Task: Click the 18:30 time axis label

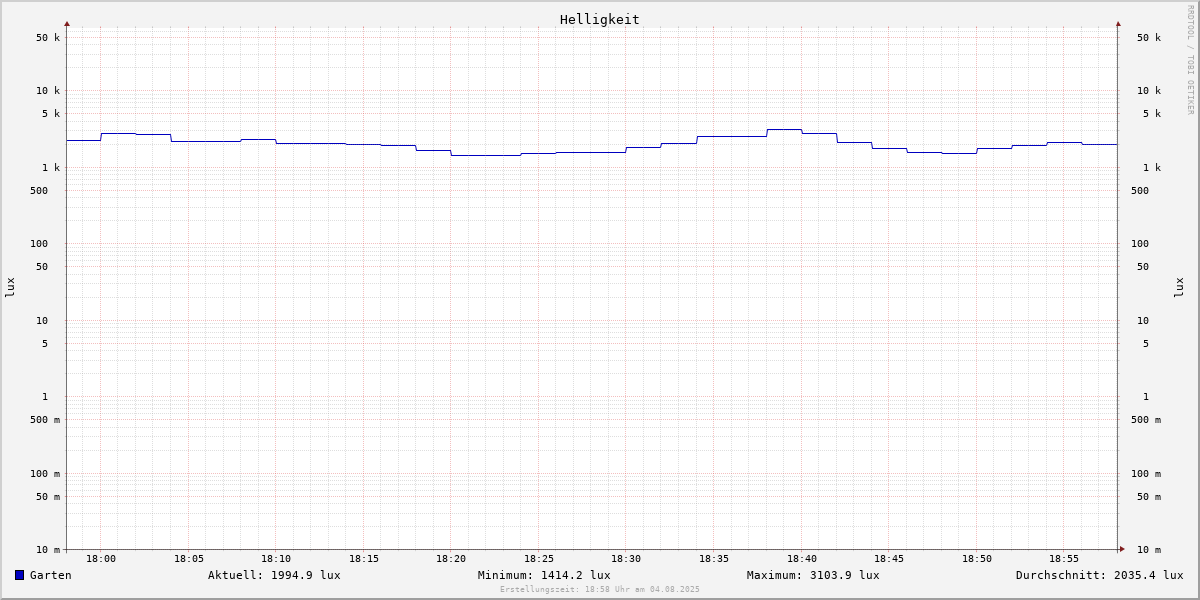Action: [626, 559]
